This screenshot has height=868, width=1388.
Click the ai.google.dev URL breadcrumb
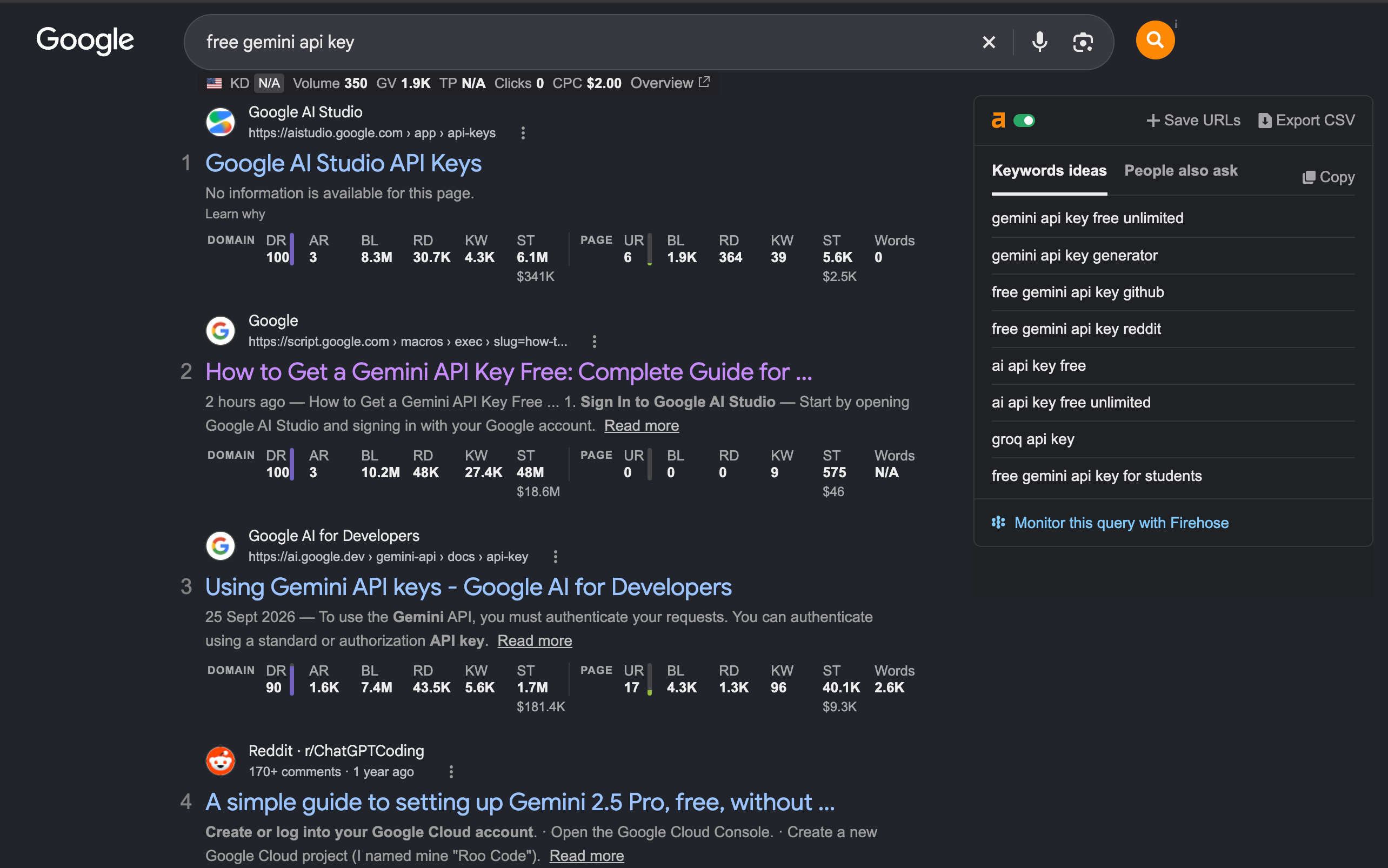388,557
